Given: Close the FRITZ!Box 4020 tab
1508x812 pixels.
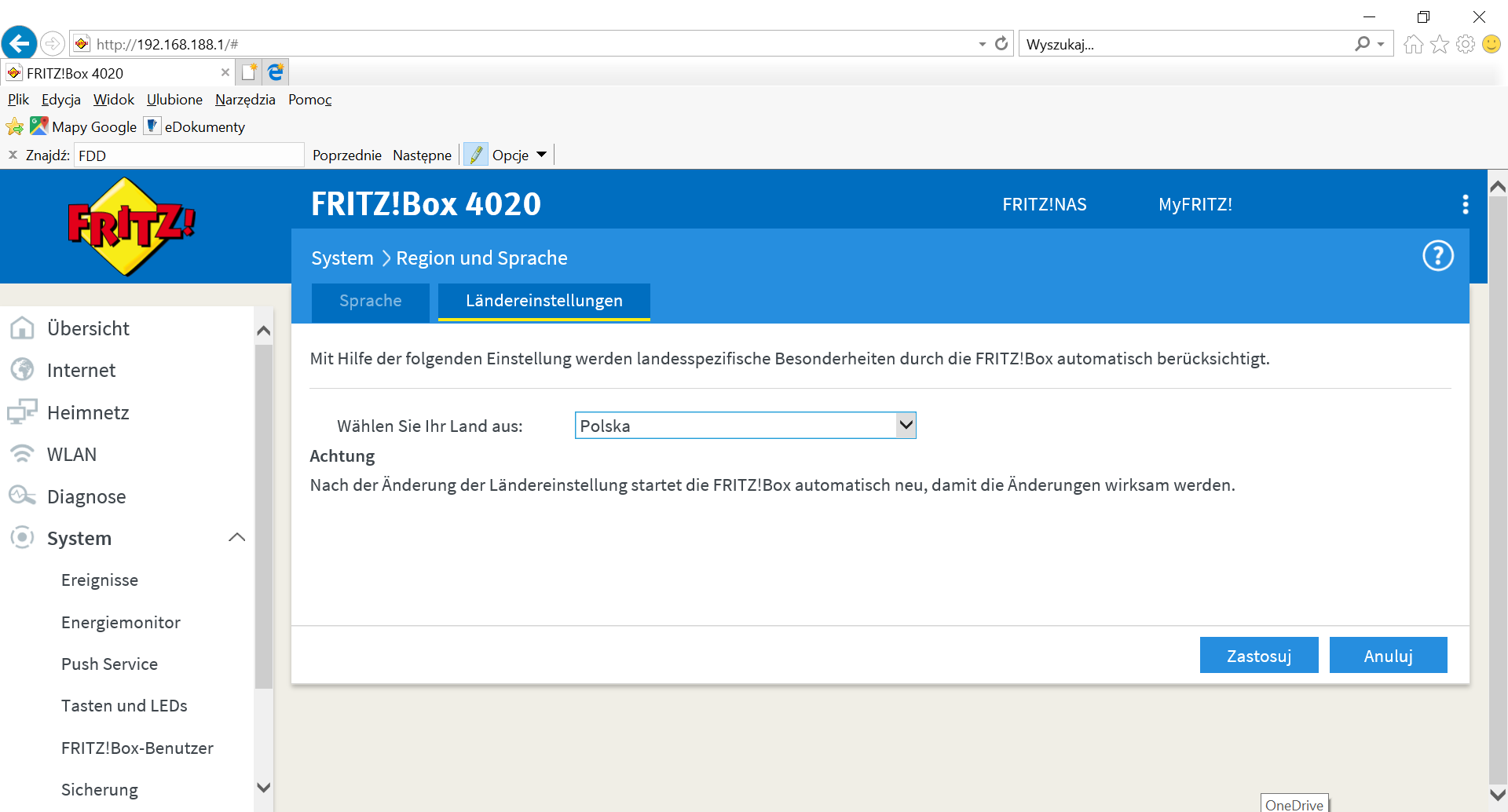Looking at the screenshot, I should [225, 72].
